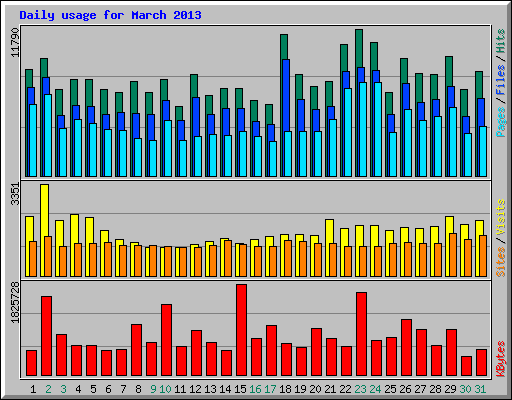Click the x-axis day label 27
The height and width of the screenshot is (400, 512).
420,389
